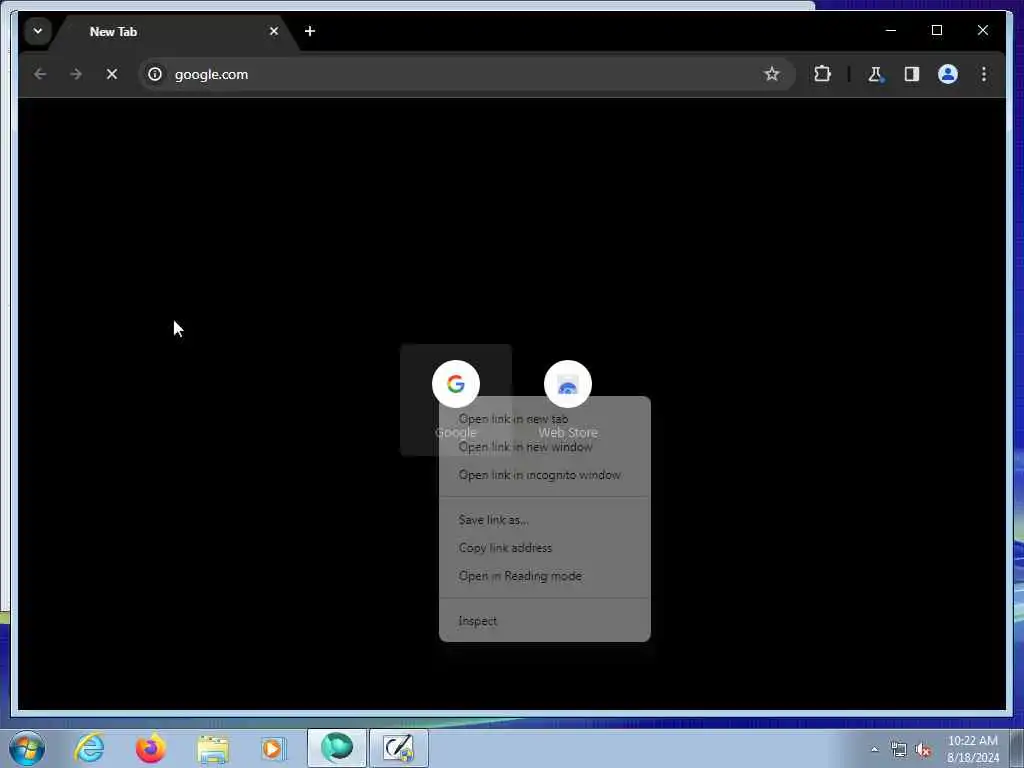The height and width of the screenshot is (768, 1024).
Task: Stop loading the page
Action: 112,74
